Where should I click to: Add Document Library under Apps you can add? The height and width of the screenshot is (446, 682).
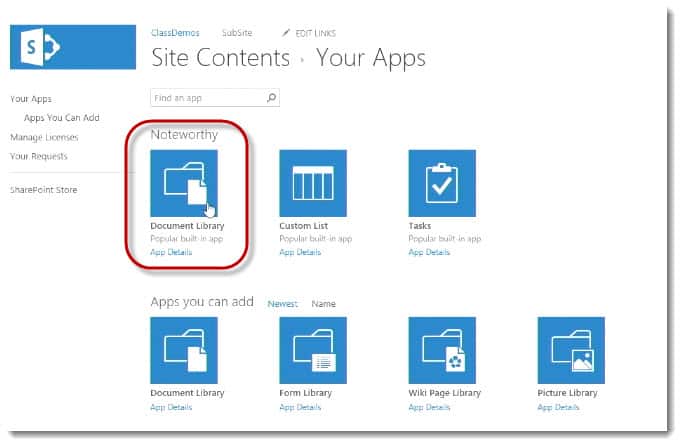tap(184, 350)
